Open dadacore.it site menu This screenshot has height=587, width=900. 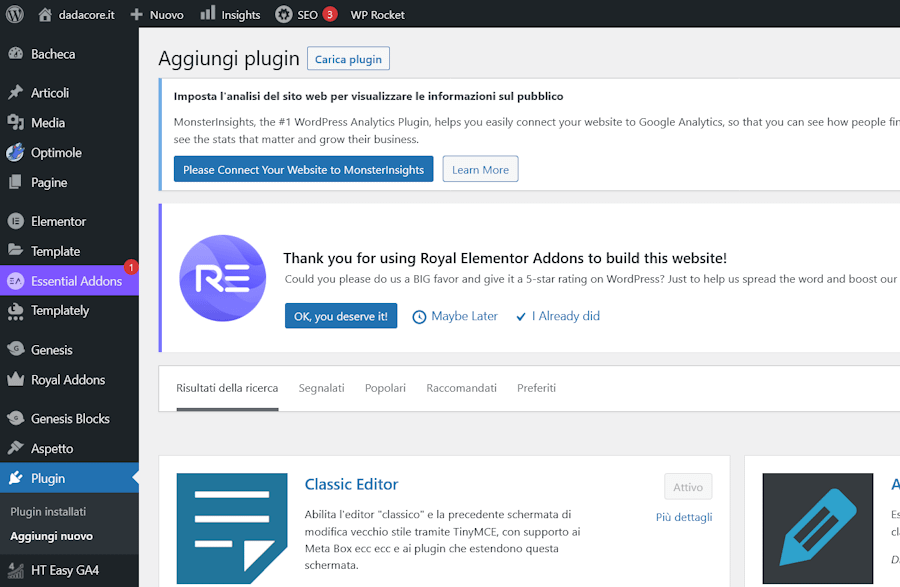coord(86,15)
